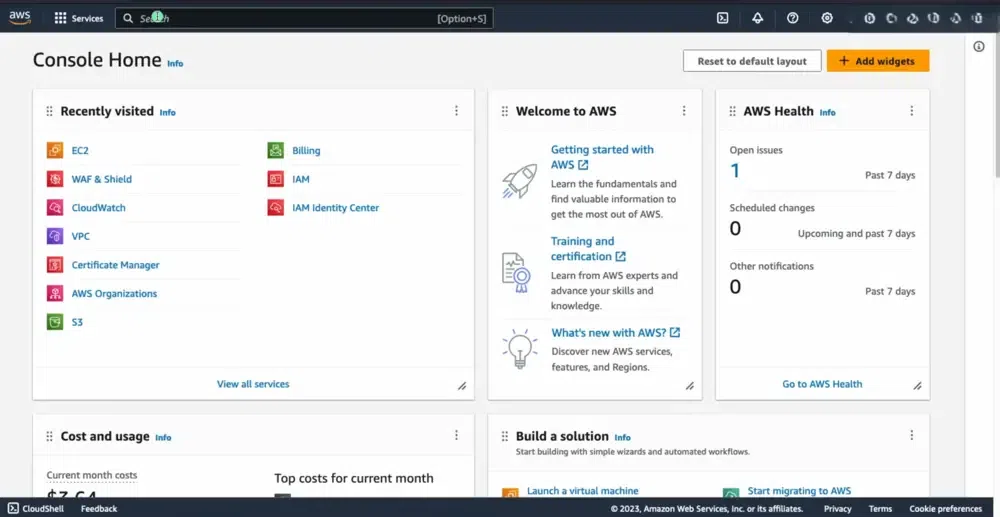Image resolution: width=1000 pixels, height=517 pixels.
Task: Open CloudWatch service icon
Action: click(55, 208)
